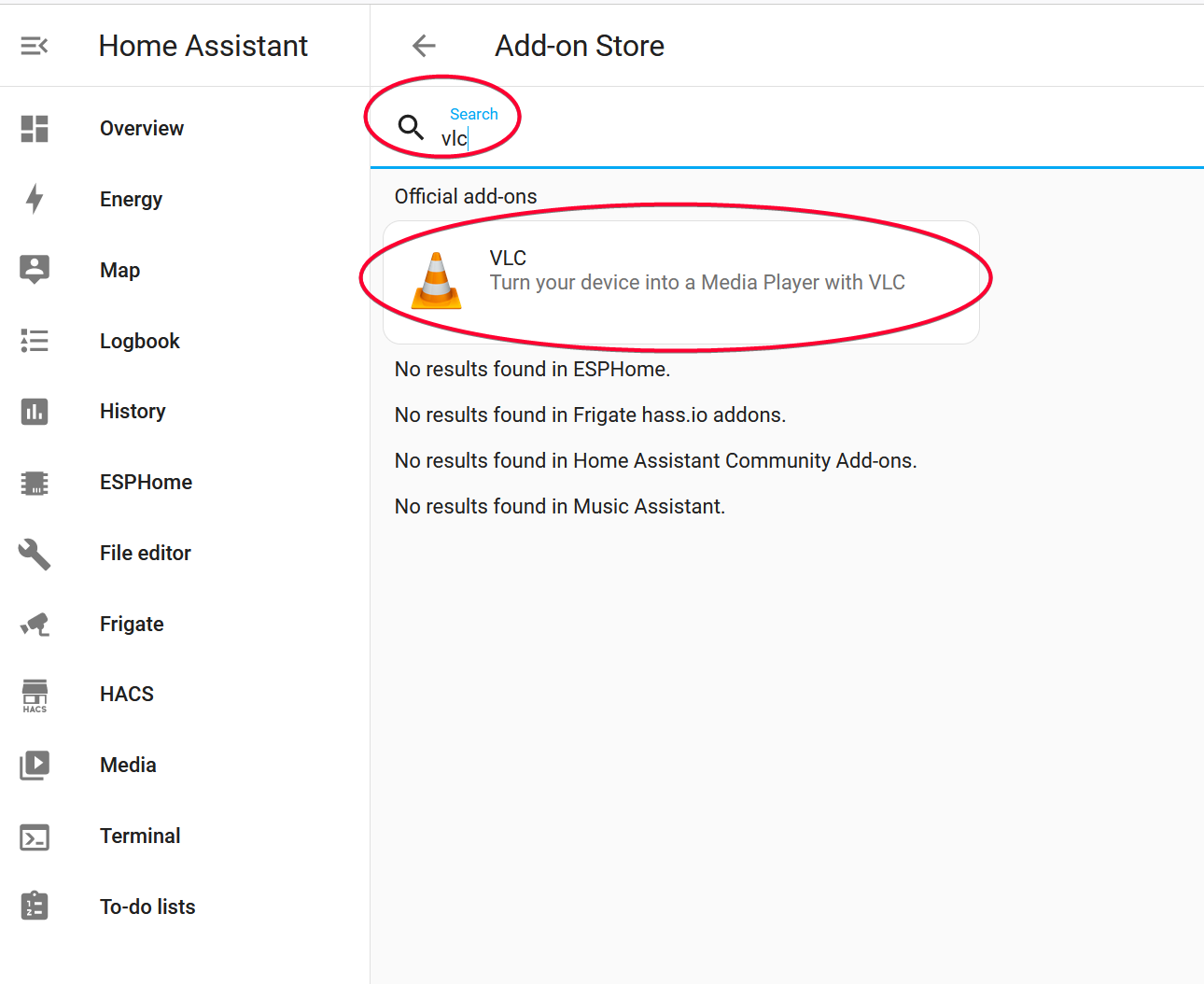Click 'No results found in Home Assistant Community Add-ons.'
Viewport: 1204px width, 984px height.
pyautogui.click(x=655, y=461)
